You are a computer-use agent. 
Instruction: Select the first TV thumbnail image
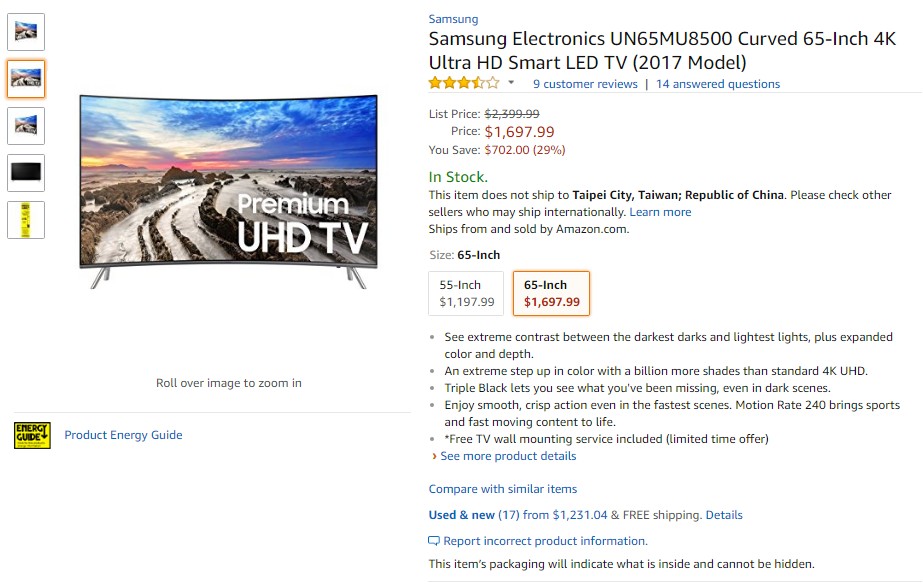[x=26, y=31]
